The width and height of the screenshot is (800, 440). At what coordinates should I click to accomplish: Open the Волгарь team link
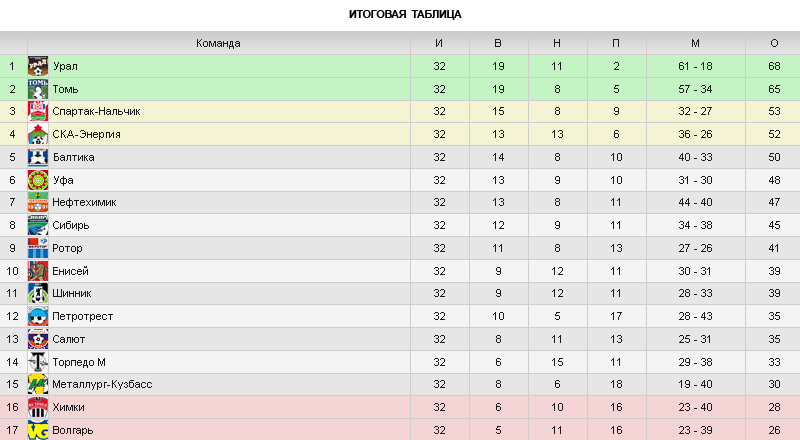click(x=73, y=430)
